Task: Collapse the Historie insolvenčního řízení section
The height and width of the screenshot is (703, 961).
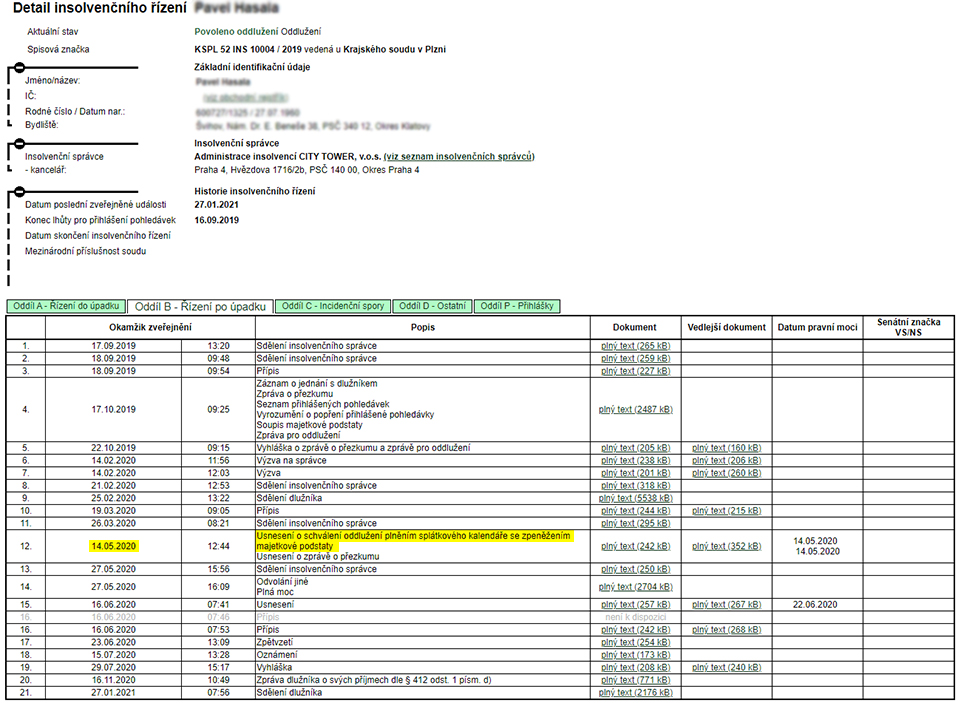Action: coord(19,191)
